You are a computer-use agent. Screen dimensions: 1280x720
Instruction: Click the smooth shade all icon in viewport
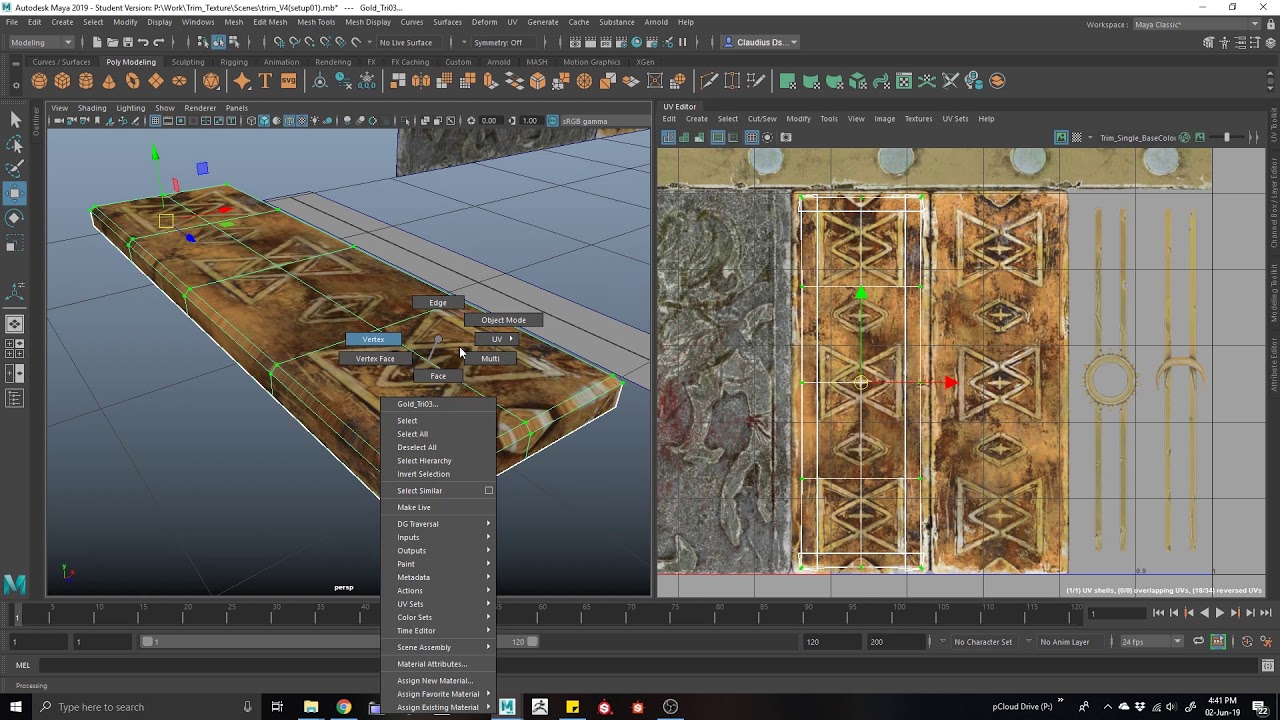pos(264,121)
